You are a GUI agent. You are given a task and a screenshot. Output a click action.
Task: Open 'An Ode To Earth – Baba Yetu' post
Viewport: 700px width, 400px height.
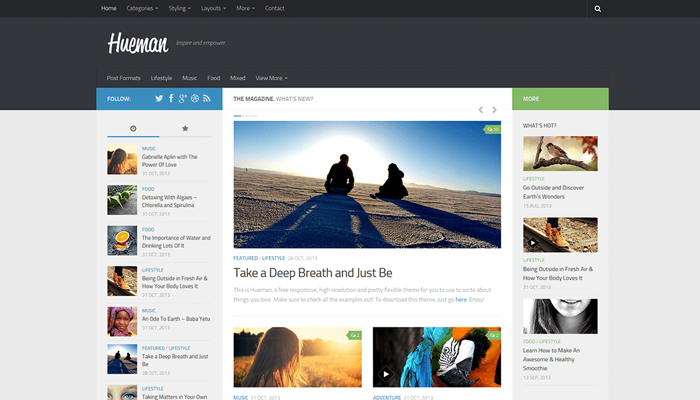176,319
